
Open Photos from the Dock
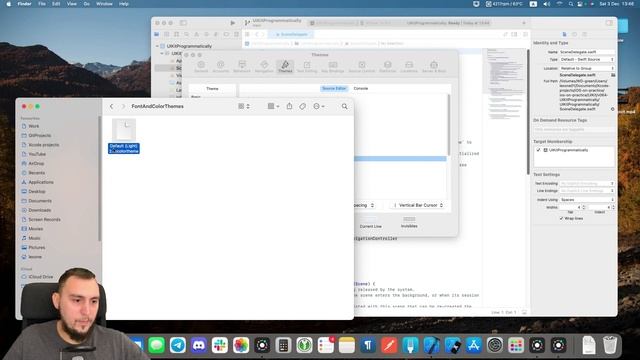coord(241,345)
